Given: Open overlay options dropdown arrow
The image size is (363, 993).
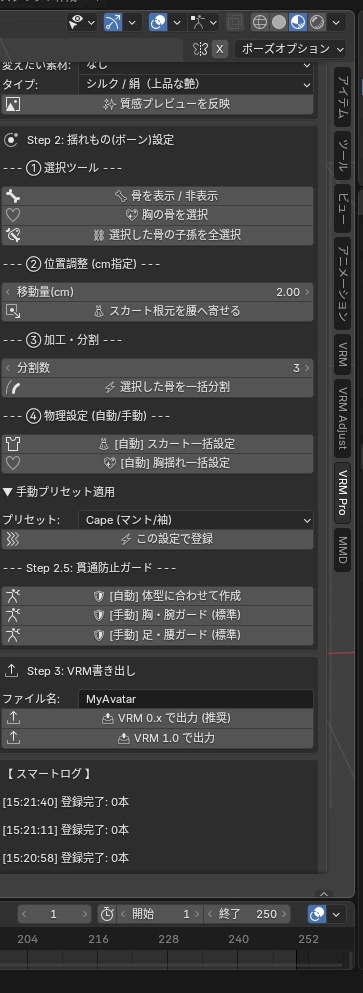Looking at the screenshot, I should pyautogui.click(x=176, y=23).
